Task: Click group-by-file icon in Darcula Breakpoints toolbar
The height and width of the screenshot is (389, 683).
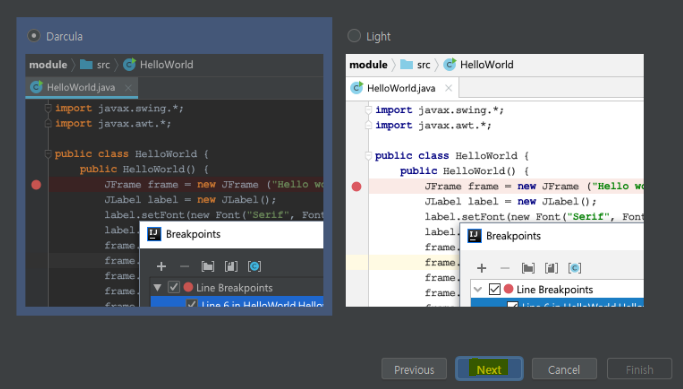Action: (x=231, y=266)
